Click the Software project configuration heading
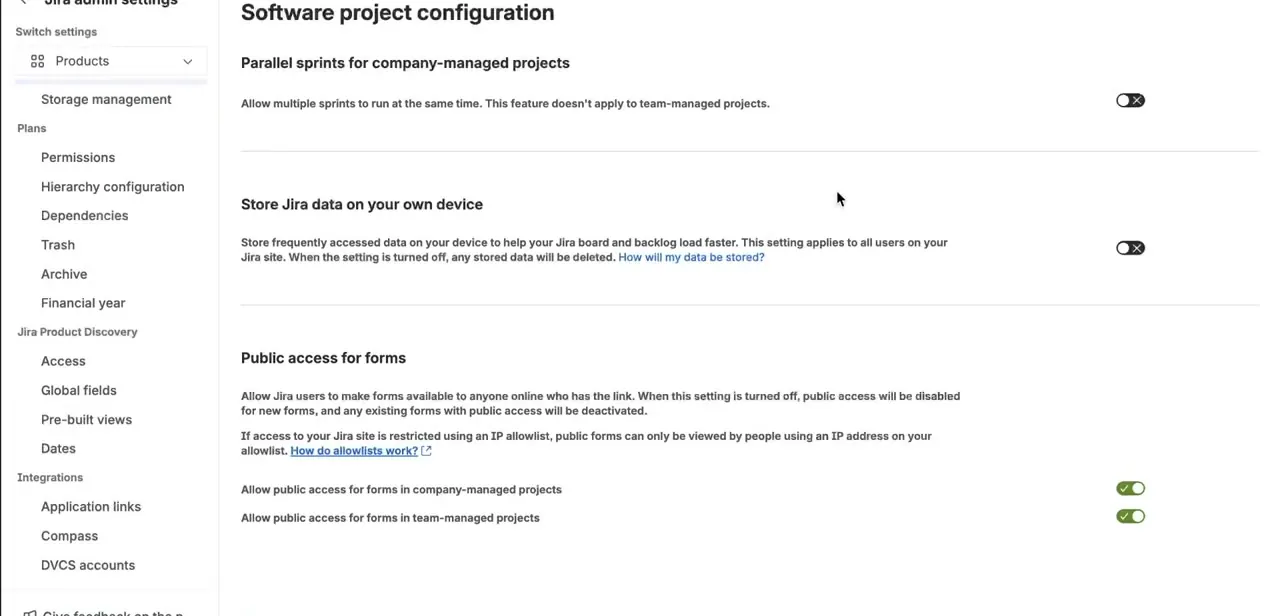Viewport: 1280px width, 616px height. coord(397,13)
